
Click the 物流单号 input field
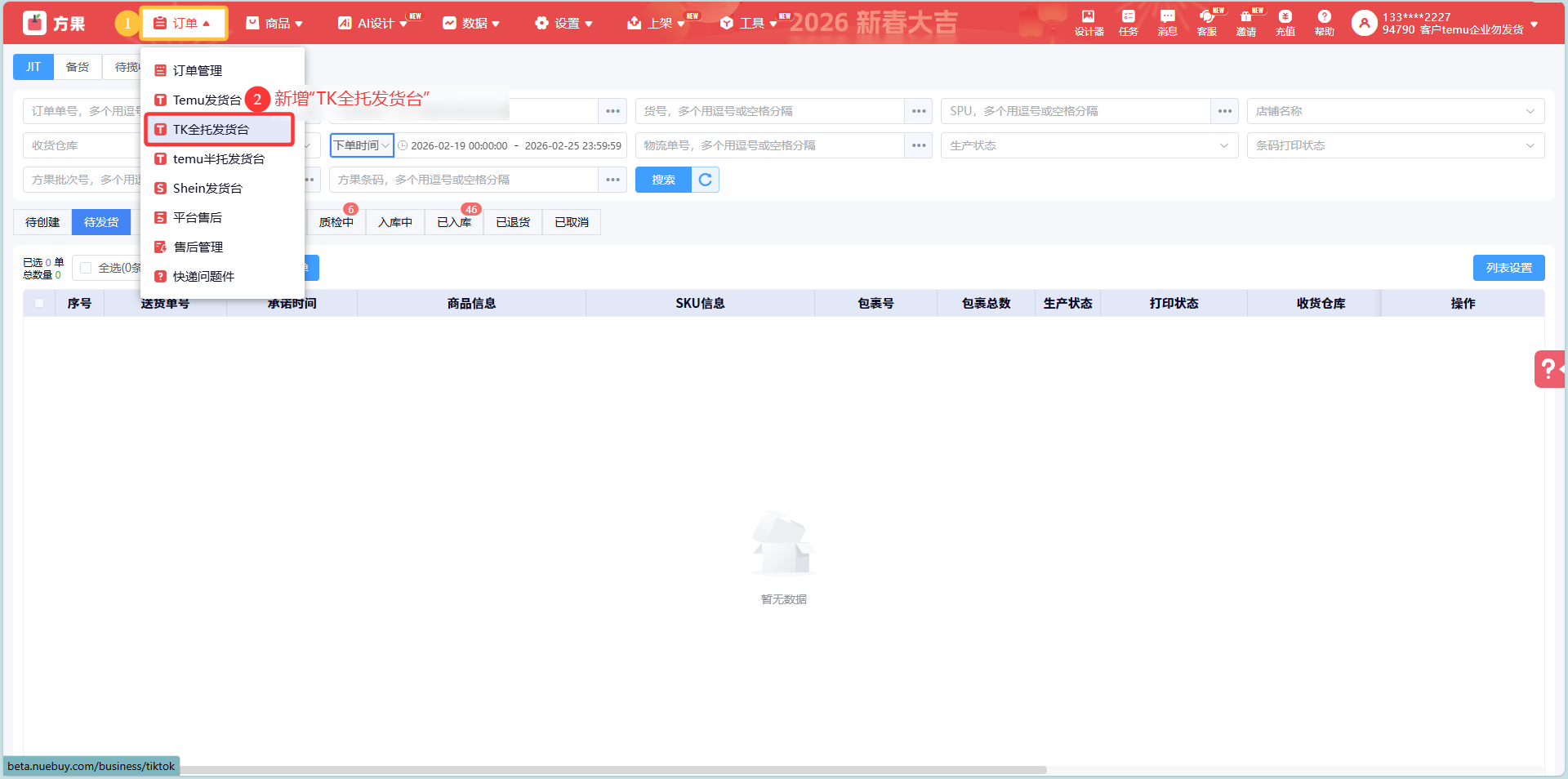(769, 145)
